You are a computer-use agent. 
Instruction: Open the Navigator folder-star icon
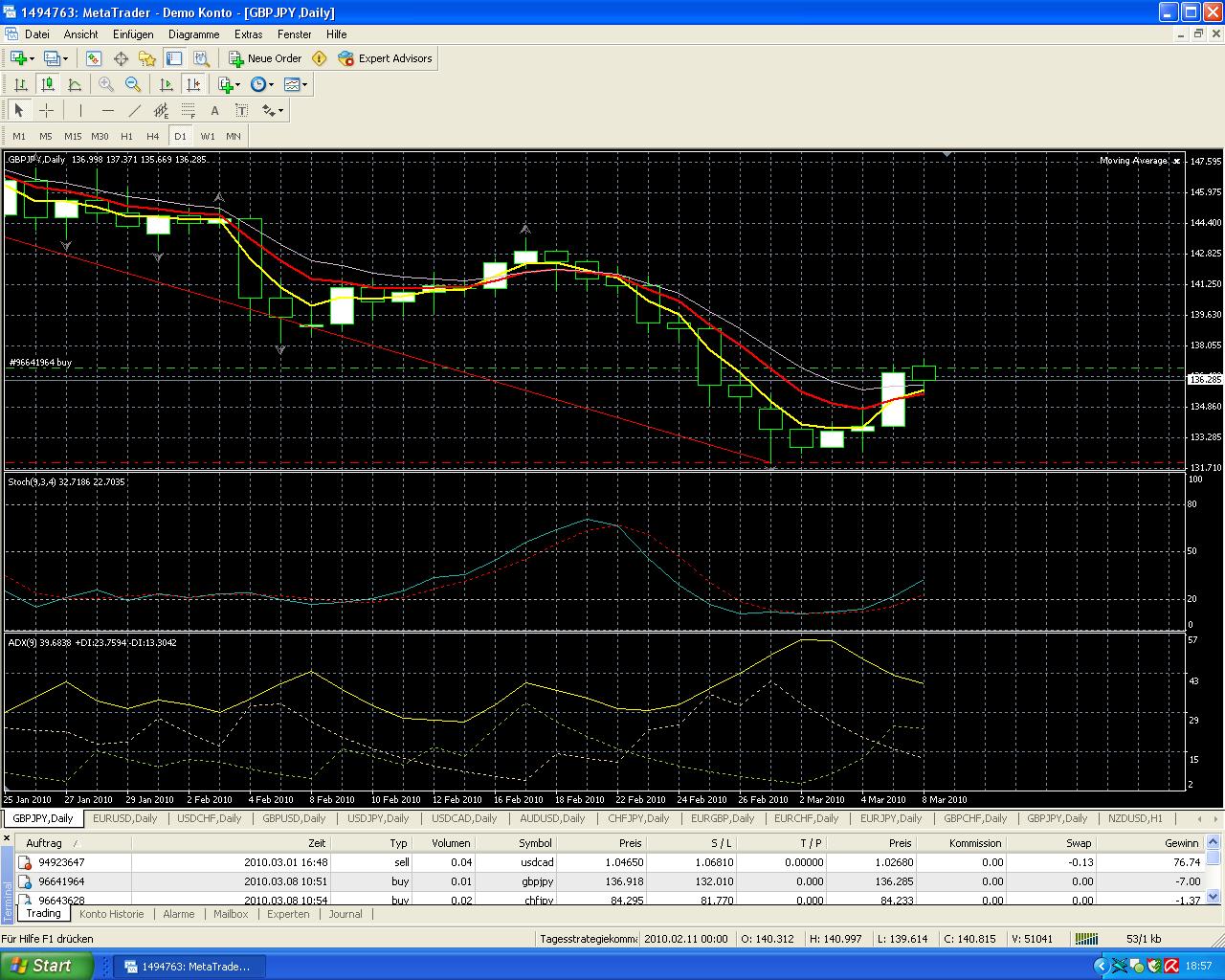coord(147,58)
